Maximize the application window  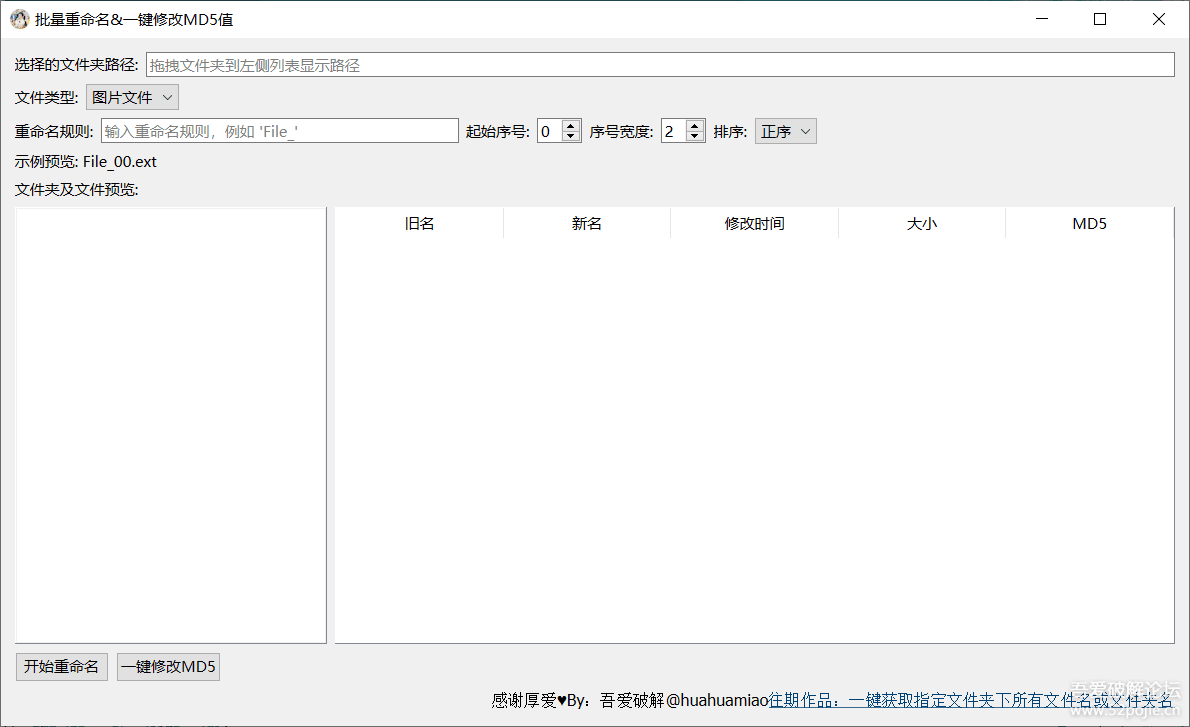(x=1100, y=19)
